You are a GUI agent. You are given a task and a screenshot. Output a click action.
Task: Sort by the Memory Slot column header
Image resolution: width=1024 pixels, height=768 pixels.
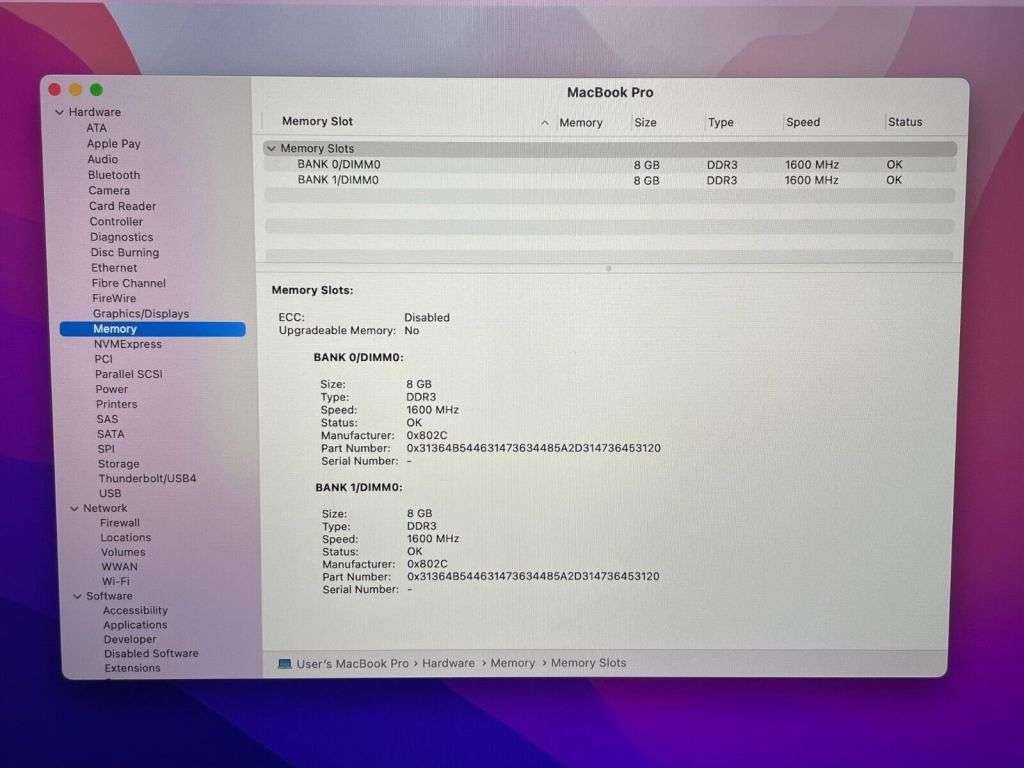316,121
